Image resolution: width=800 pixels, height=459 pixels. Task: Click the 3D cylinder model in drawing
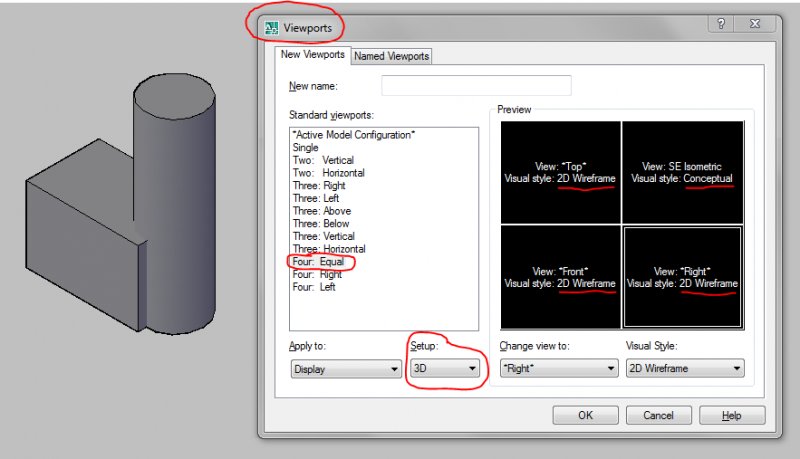click(174, 204)
